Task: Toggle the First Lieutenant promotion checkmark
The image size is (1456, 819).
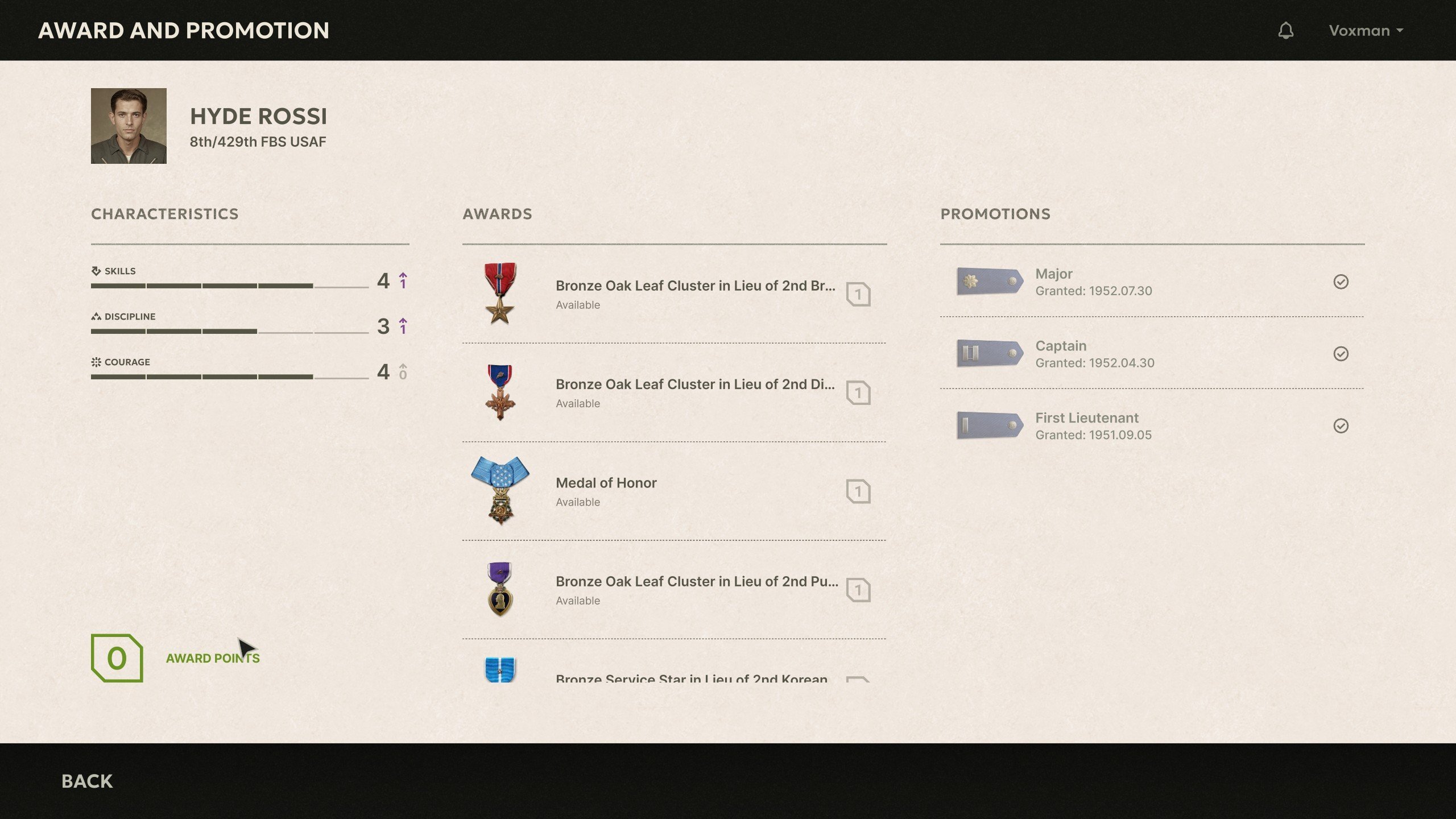Action: (1341, 426)
